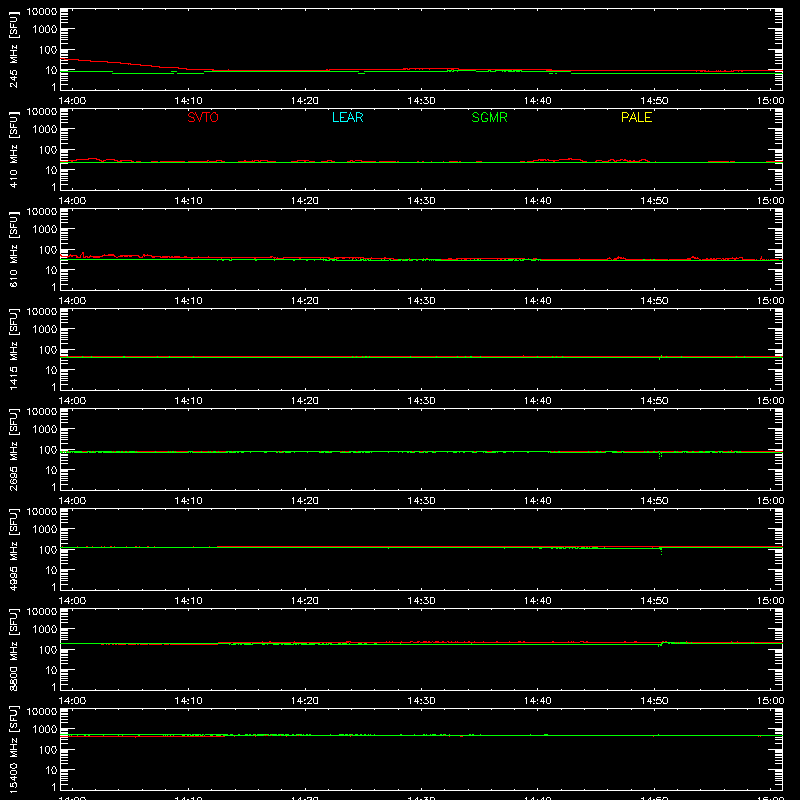Viewport: 800px width, 800px height.
Task: Click the green dip near 14:50 on the 2695 MHz plot
Action: pos(660,455)
